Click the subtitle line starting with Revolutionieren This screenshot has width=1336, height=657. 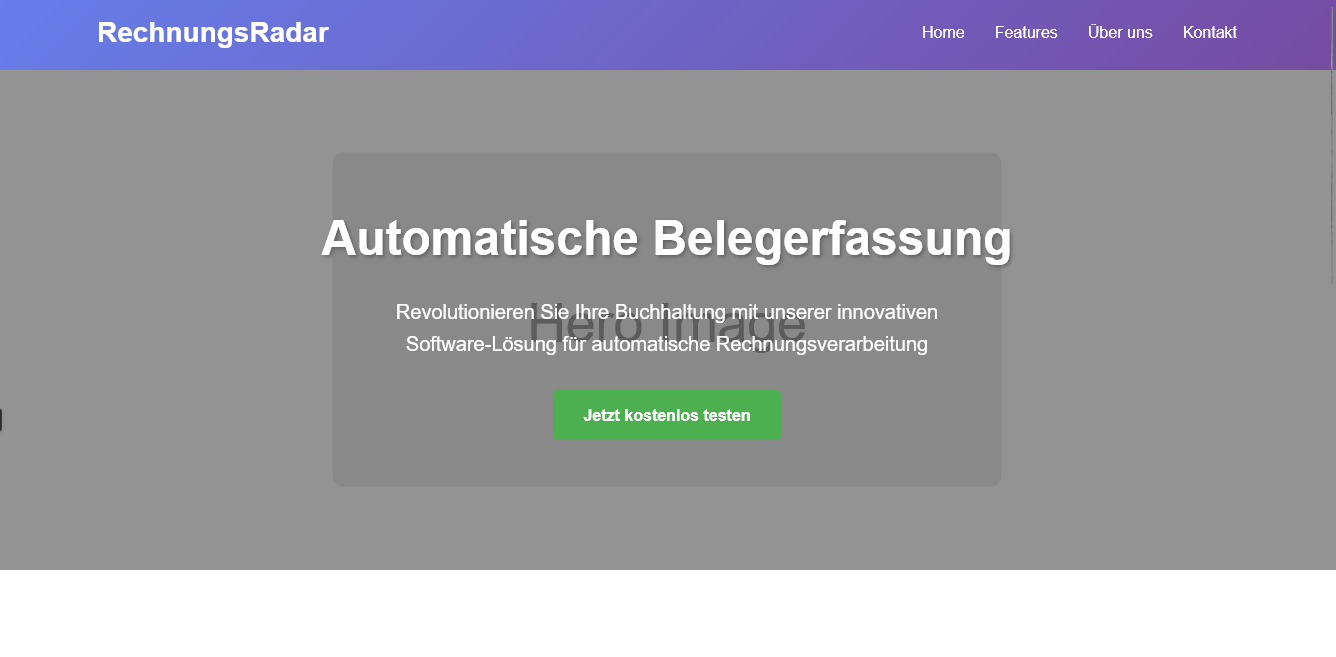click(x=666, y=312)
